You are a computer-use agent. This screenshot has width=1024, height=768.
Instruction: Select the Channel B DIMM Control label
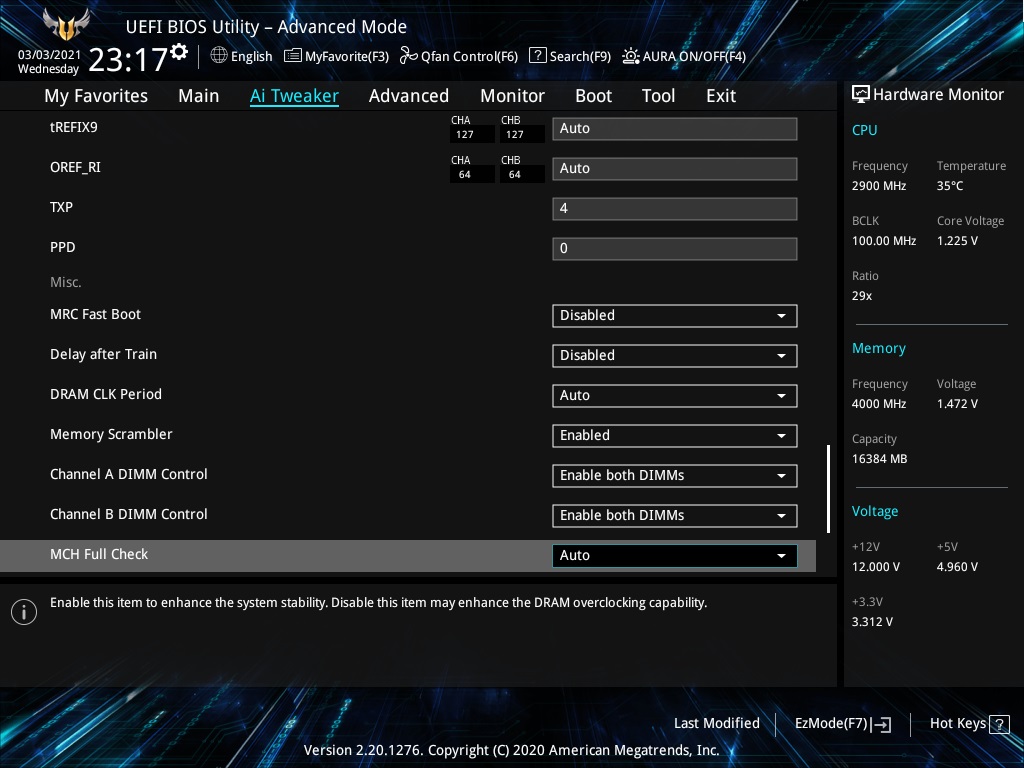tap(129, 515)
